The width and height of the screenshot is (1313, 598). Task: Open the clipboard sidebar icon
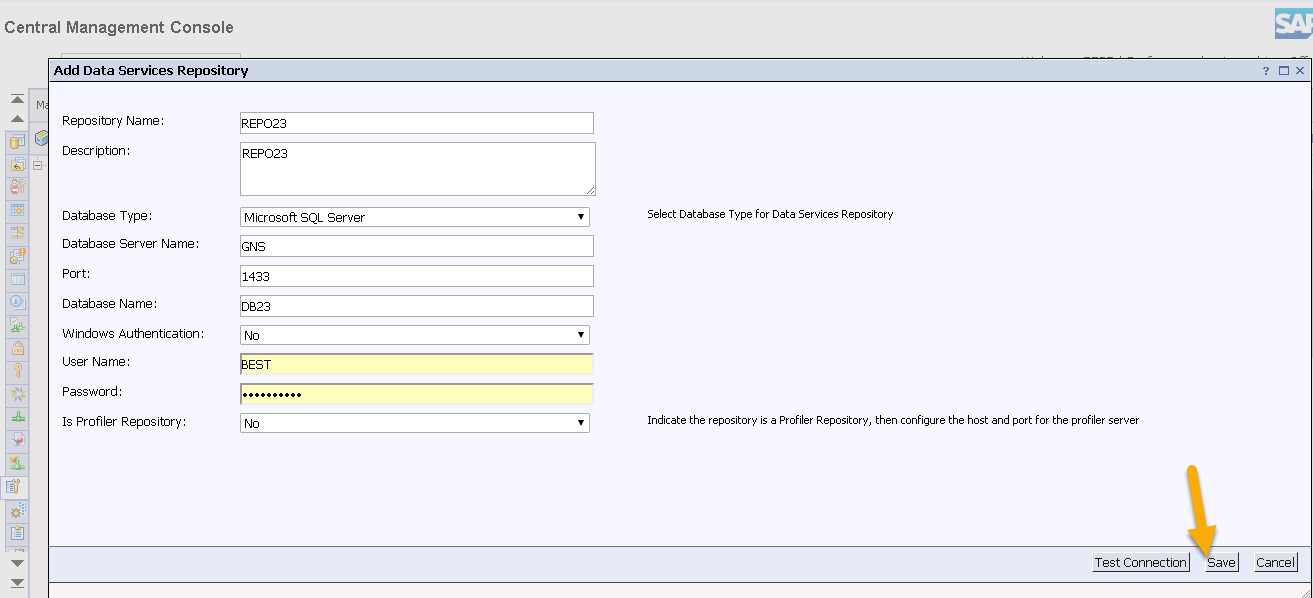pos(17,534)
